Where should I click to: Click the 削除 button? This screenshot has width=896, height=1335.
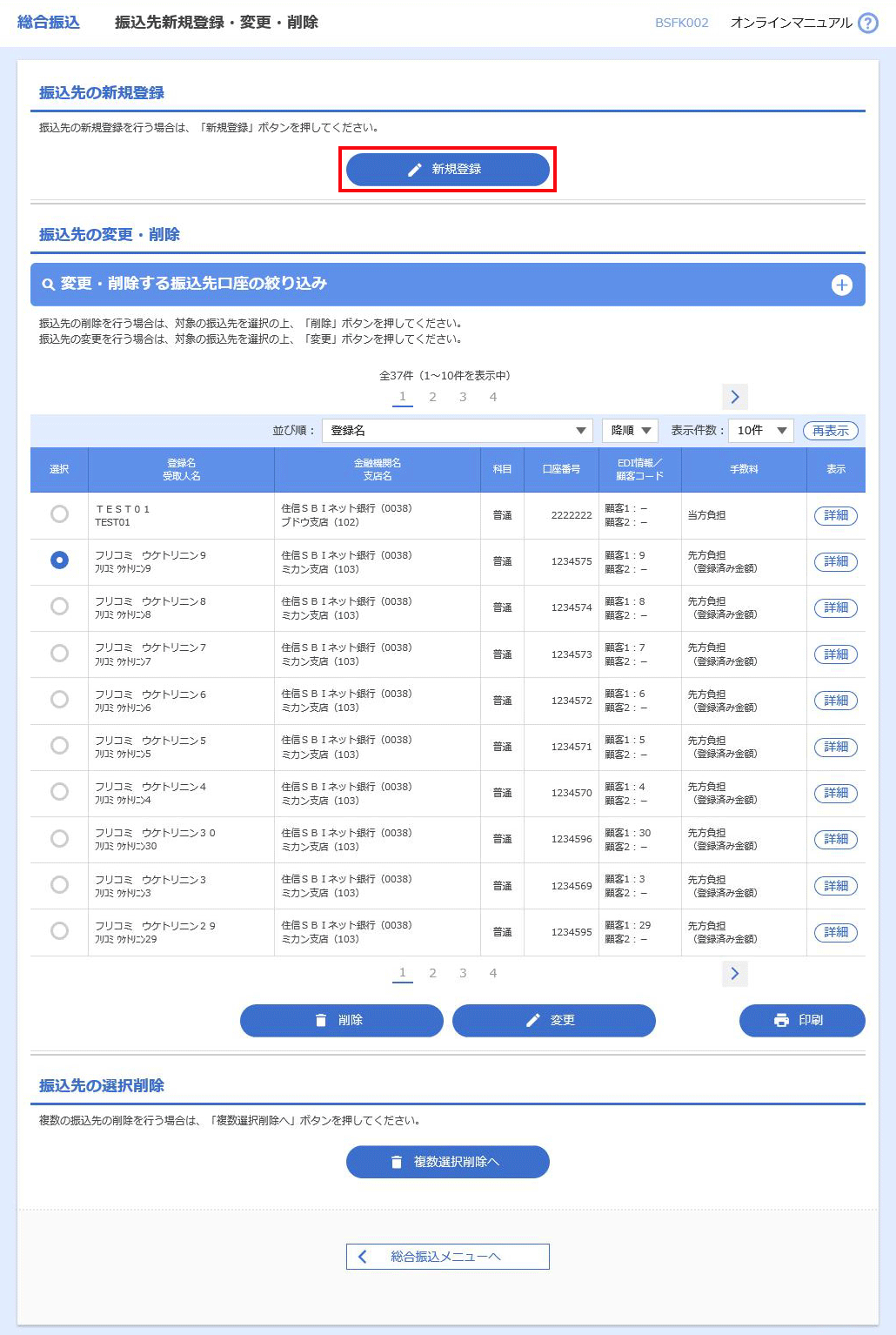coord(342,1020)
